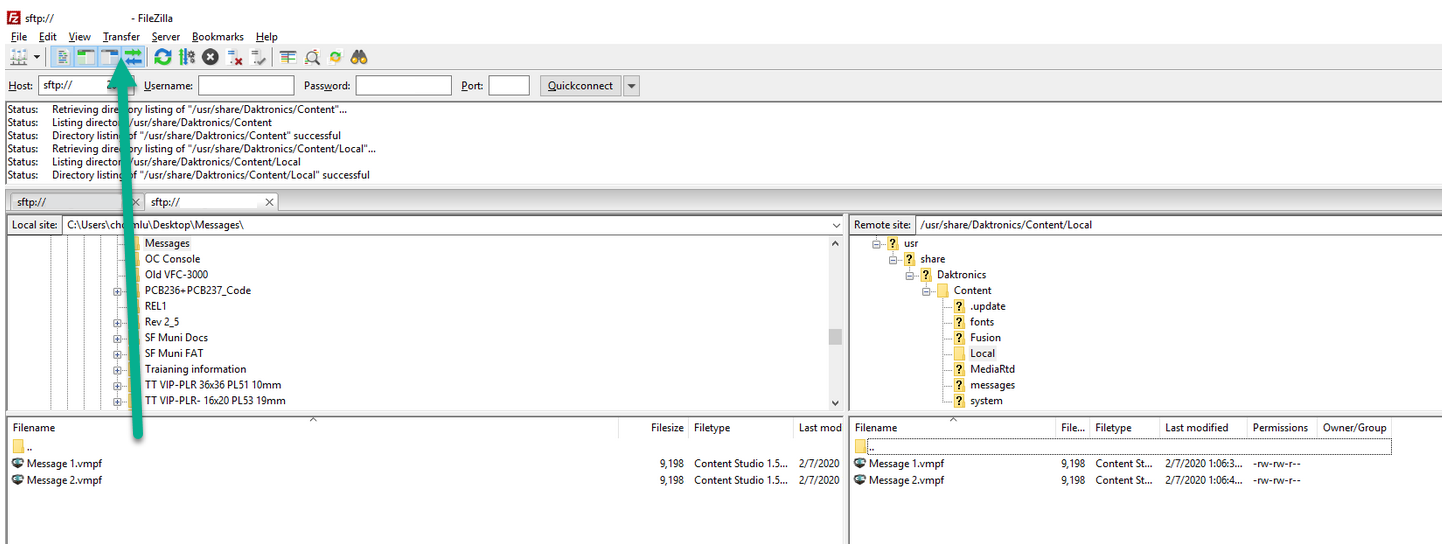This screenshot has width=1442, height=544.
Task: Disconnect from the current server
Action: point(235,58)
